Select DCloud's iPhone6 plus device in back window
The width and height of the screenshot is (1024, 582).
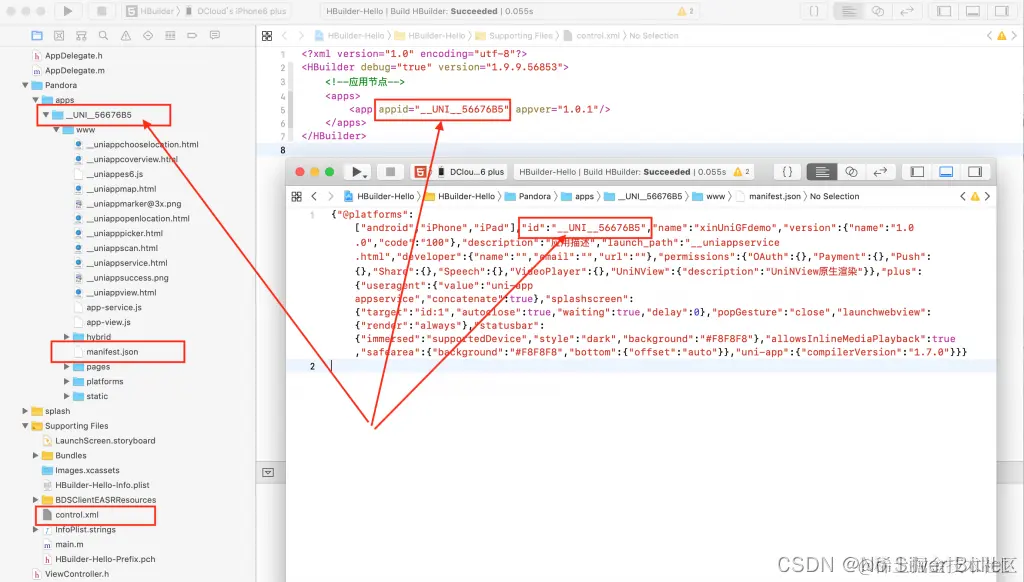tap(236, 11)
